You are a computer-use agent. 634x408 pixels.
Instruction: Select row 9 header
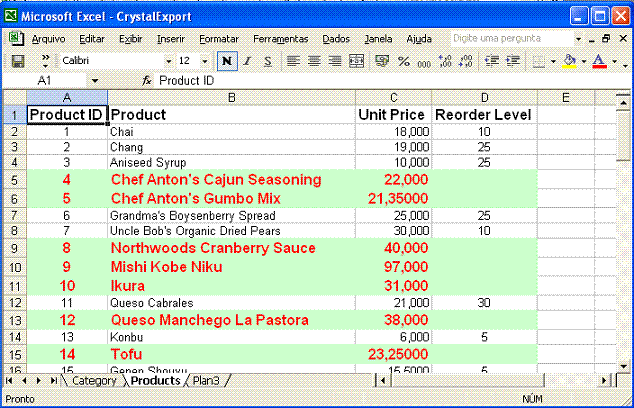pos(15,248)
